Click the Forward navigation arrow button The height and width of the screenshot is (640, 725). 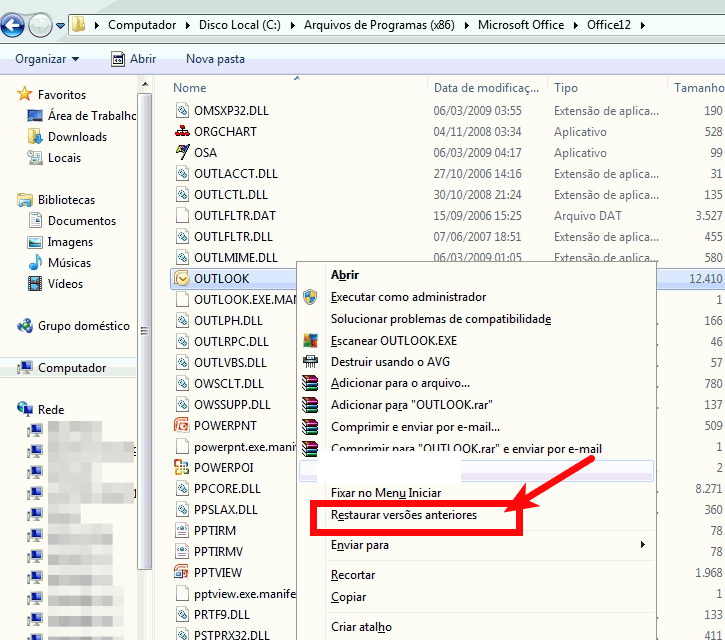tap(40, 25)
